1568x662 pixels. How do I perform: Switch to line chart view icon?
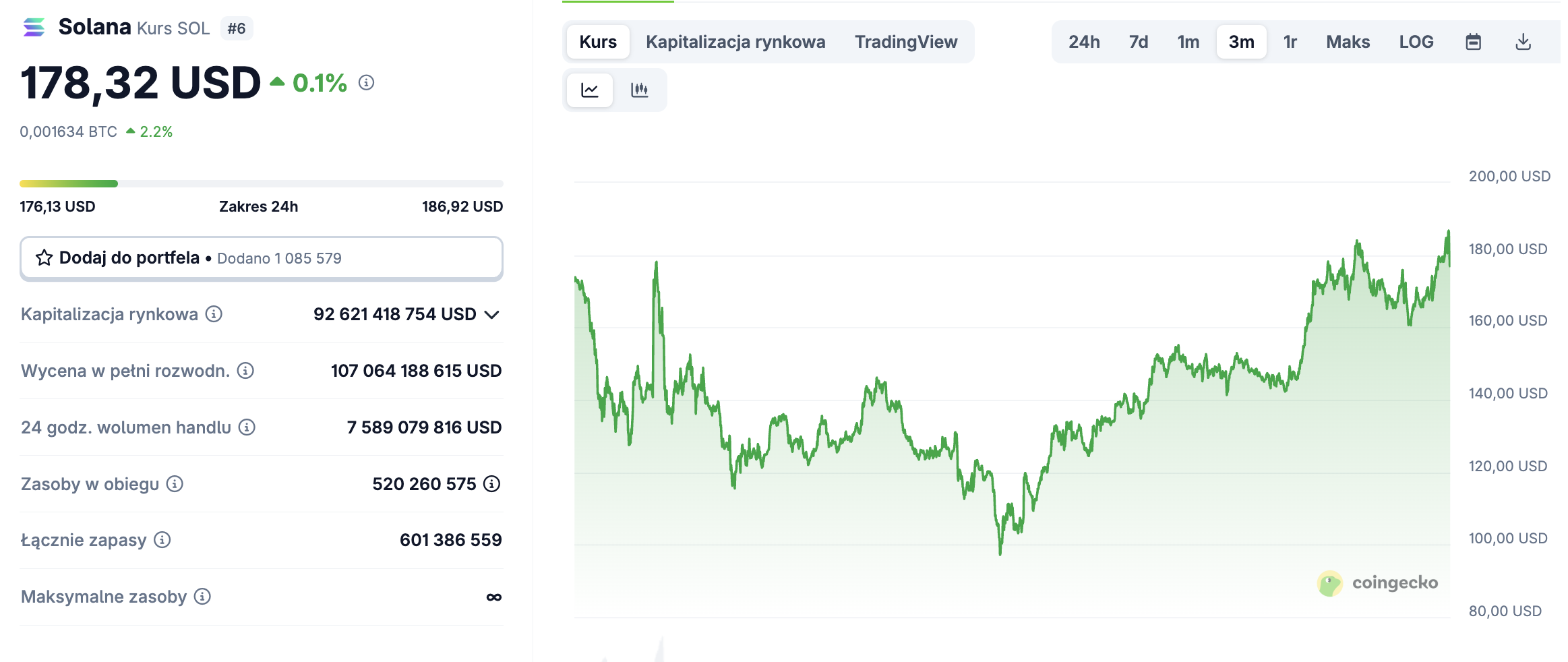click(x=590, y=90)
